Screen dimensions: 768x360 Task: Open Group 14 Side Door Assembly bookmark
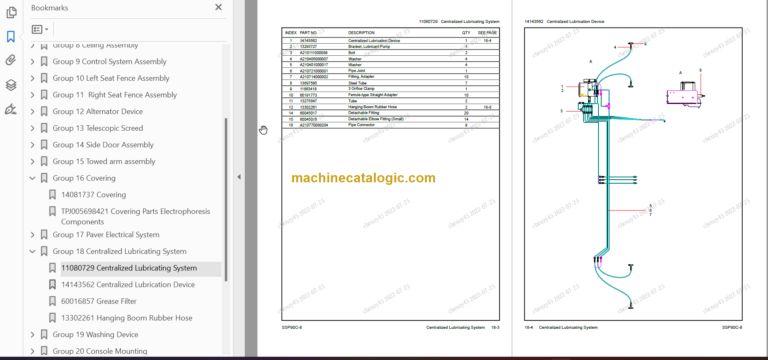click(103, 145)
